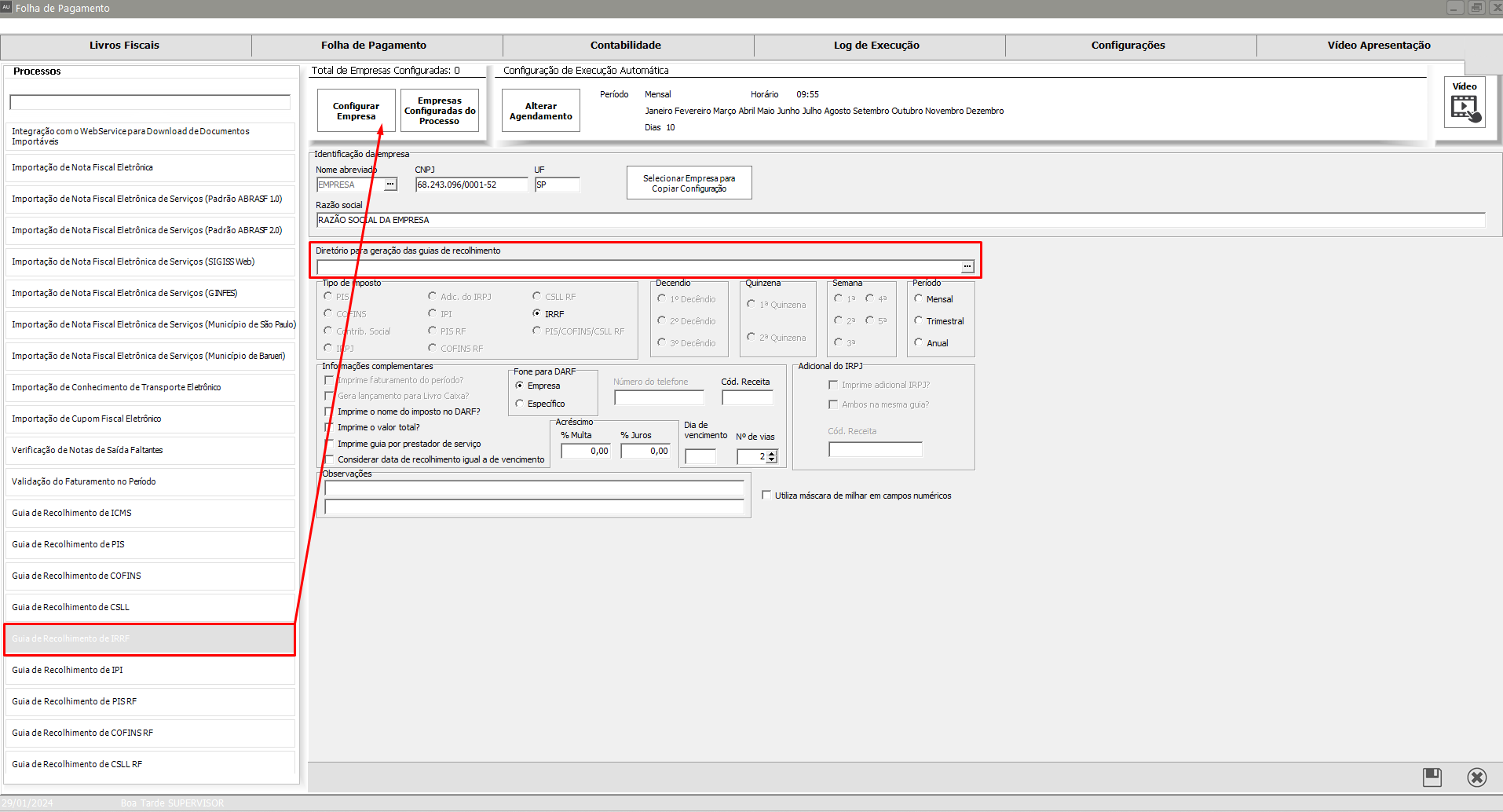This screenshot has height=812, width=1503.
Task: Enable Imprime o valor total checkbox
Action: tap(329, 427)
